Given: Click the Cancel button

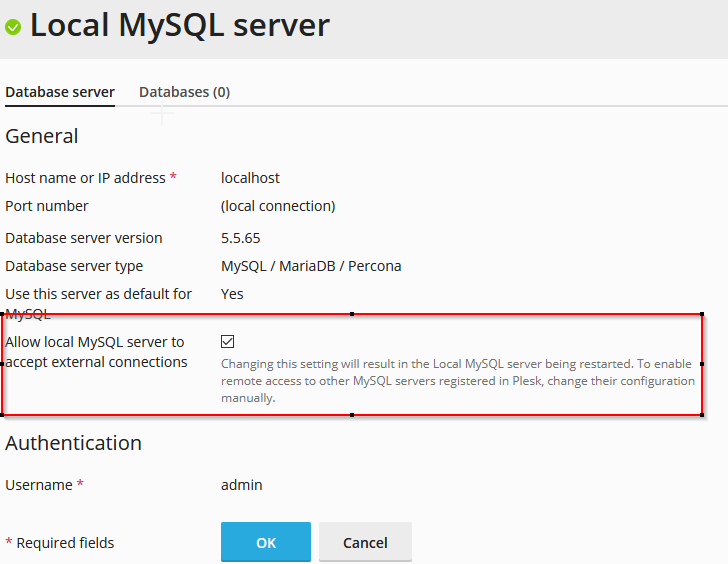Looking at the screenshot, I should click(365, 542).
